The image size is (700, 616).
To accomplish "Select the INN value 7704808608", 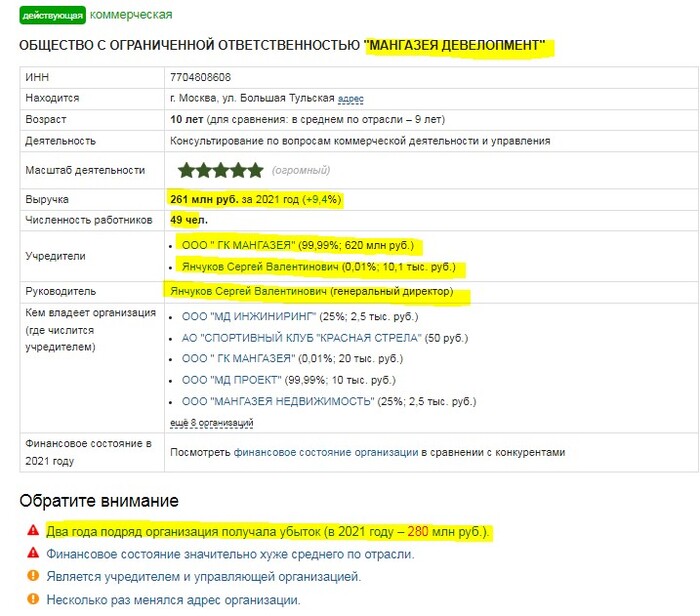I will (200, 77).
